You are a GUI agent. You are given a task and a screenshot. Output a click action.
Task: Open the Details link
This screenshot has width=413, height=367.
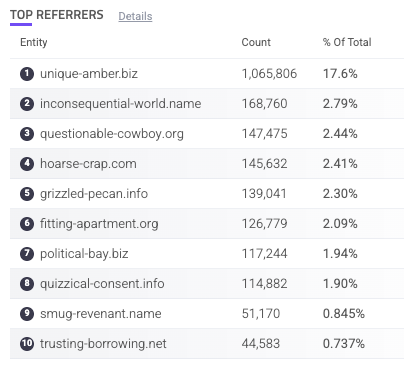135,16
